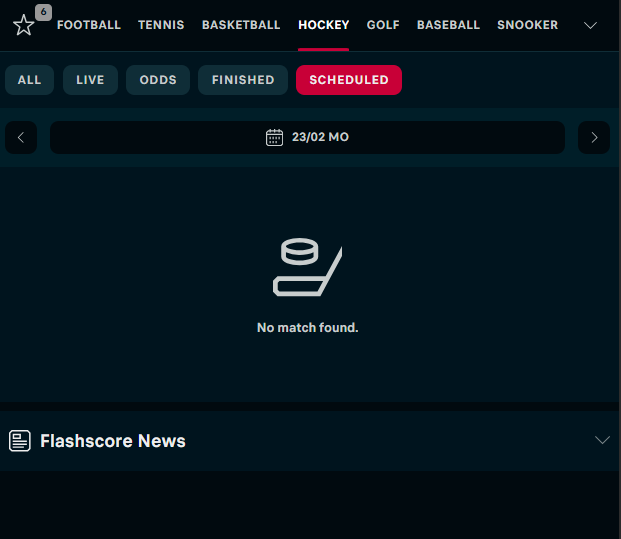Go to the next day arrow
Screen dimensions: 621x539
pos(594,137)
